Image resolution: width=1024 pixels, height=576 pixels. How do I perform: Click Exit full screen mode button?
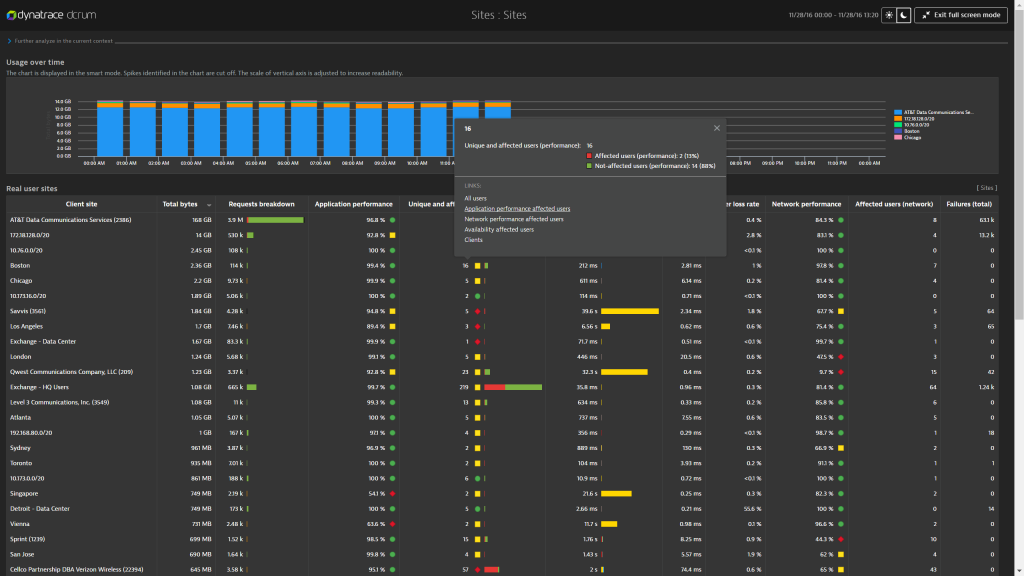coord(961,15)
